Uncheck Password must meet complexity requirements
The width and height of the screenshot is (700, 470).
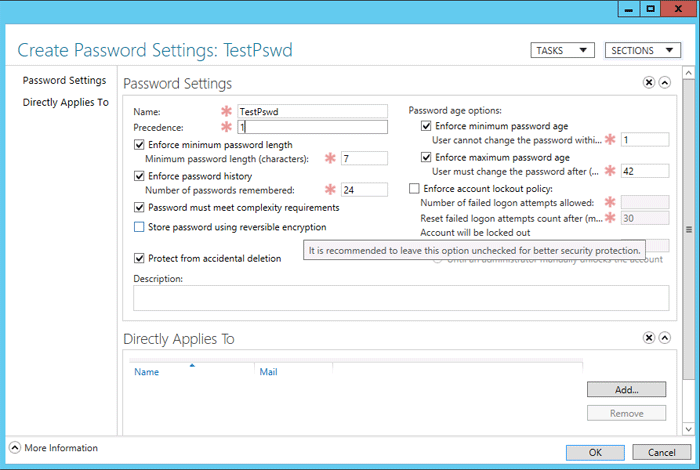[139, 208]
